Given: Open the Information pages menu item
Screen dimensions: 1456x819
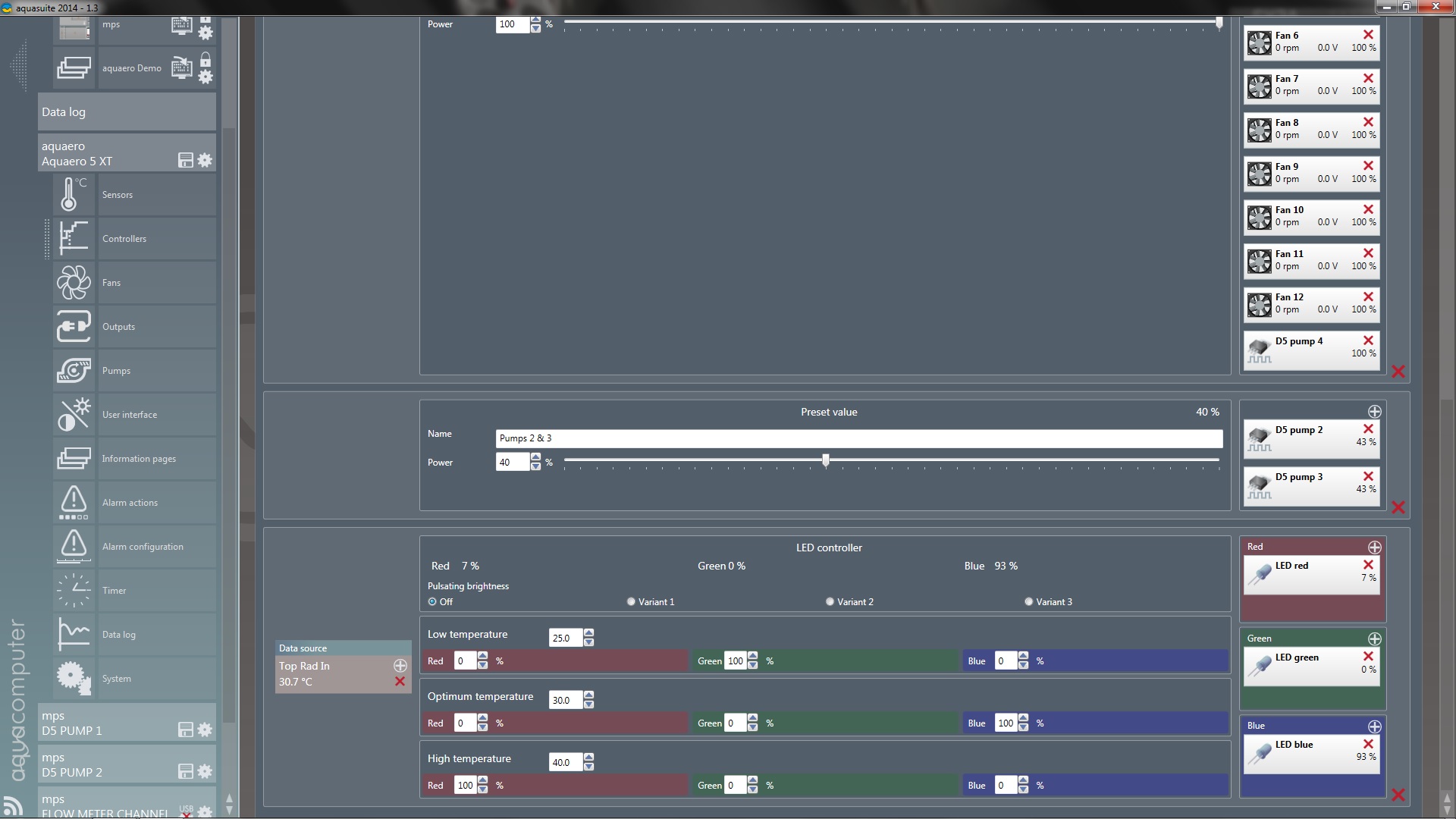Looking at the screenshot, I should [x=139, y=459].
